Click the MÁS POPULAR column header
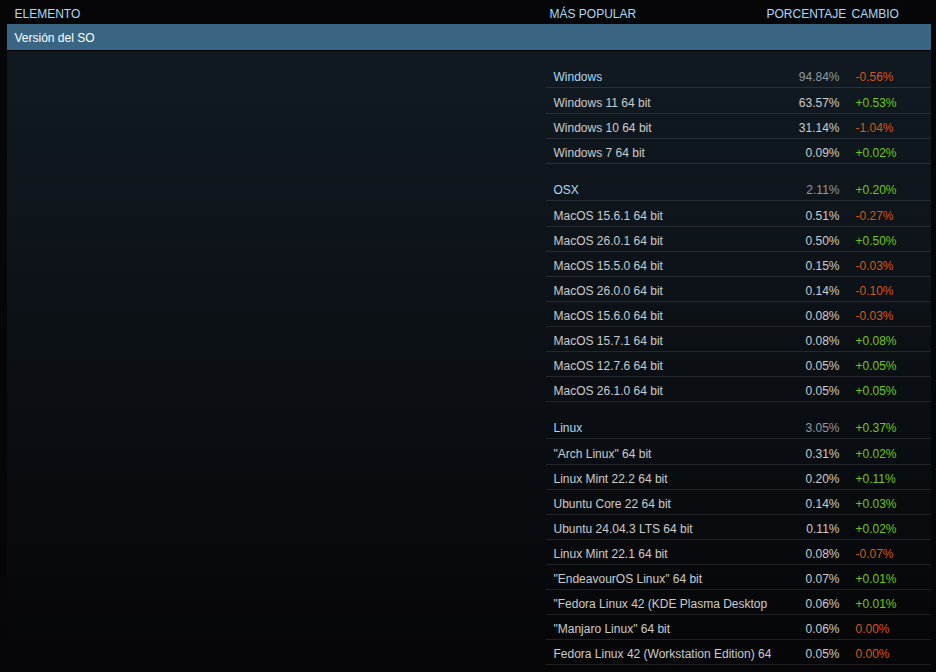The width and height of the screenshot is (936, 672). 592,14
